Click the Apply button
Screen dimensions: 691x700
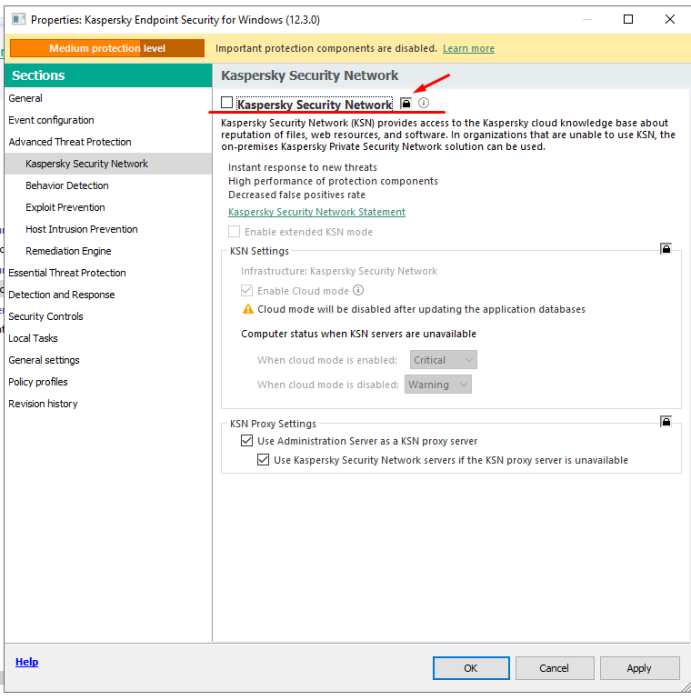click(639, 668)
